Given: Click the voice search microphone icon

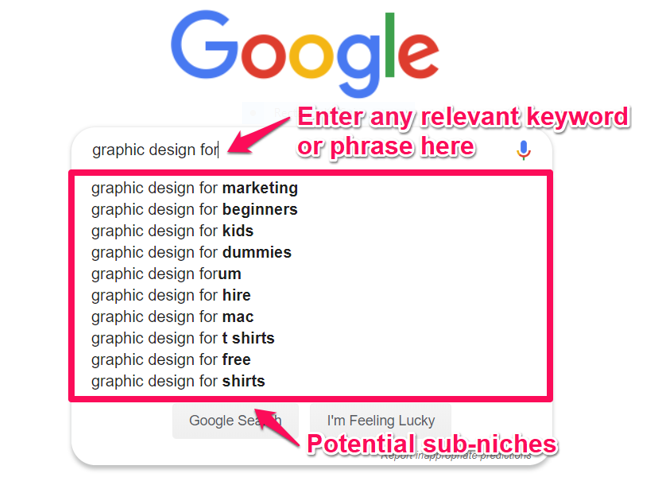Looking at the screenshot, I should [x=524, y=150].
